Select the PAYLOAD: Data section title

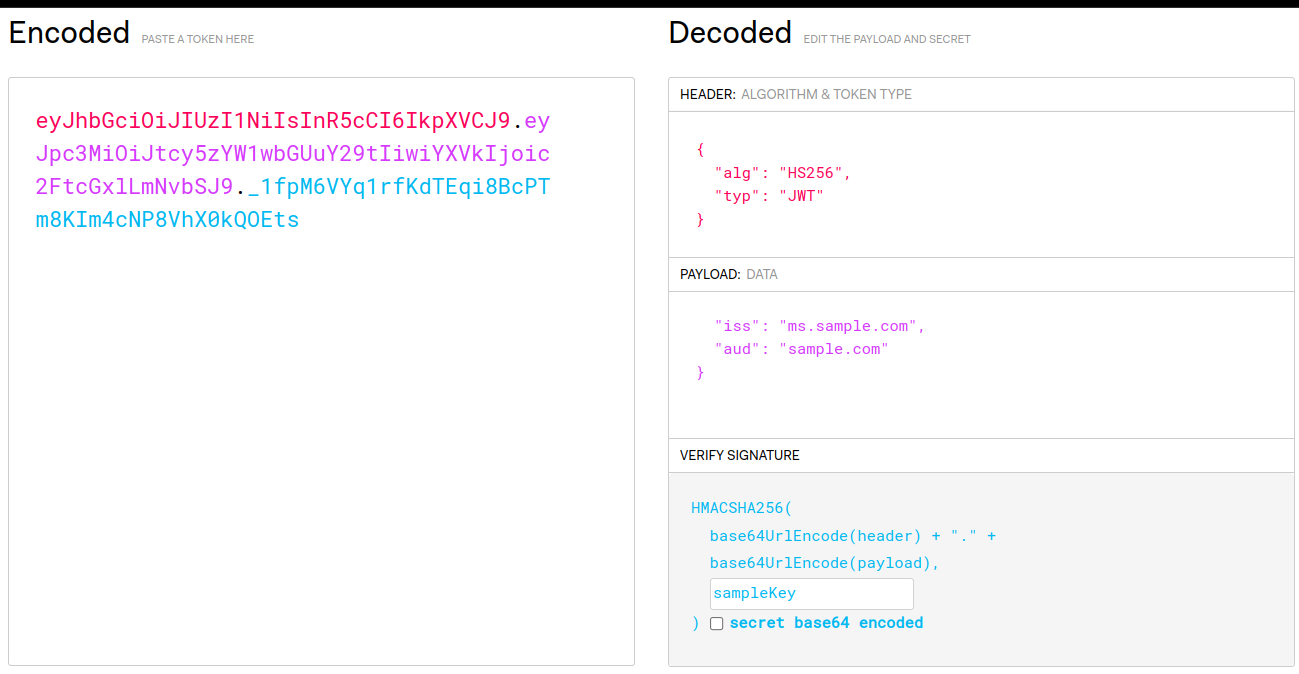(728, 274)
